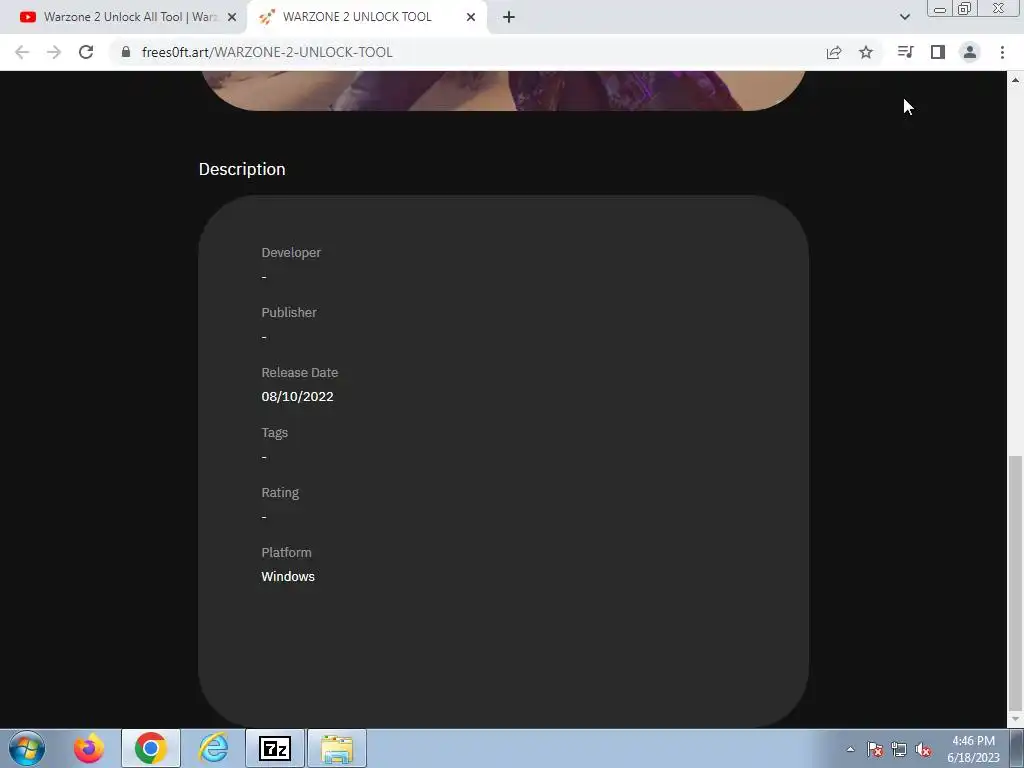Open Chrome three-dot menu
Viewport: 1024px width, 768px height.
1002,52
